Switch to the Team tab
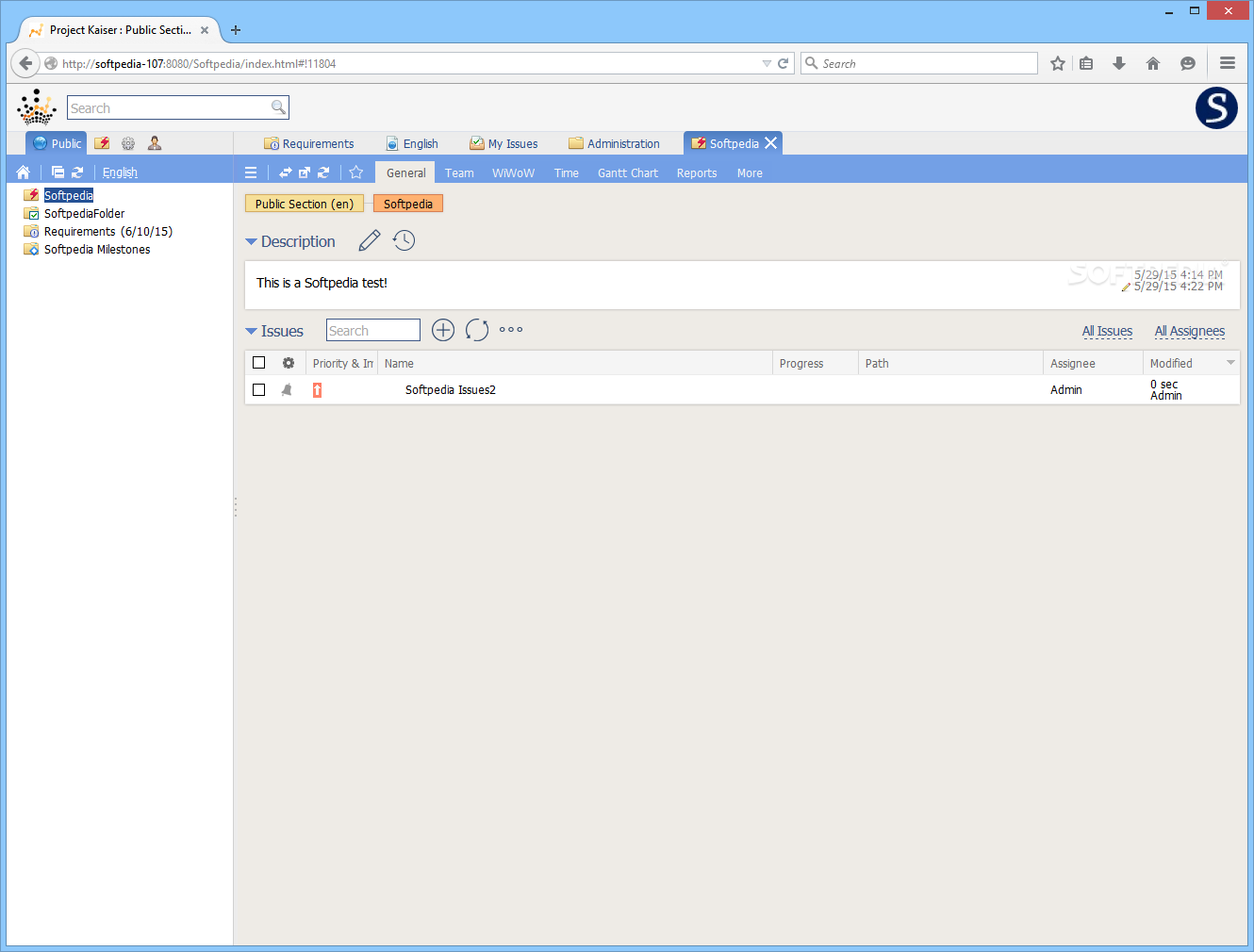The height and width of the screenshot is (952, 1254). pos(459,172)
